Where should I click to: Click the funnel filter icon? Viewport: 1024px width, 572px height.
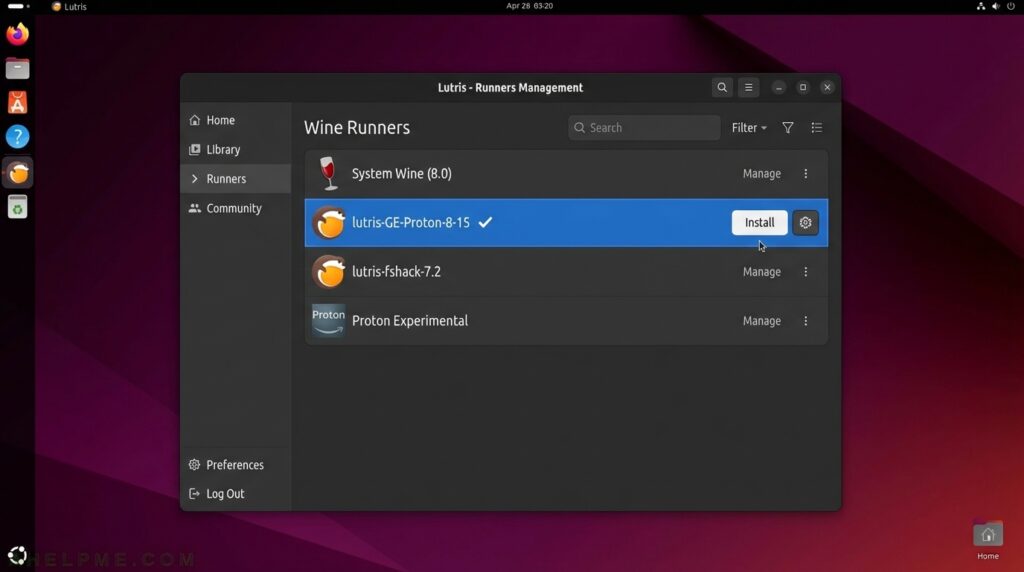tap(788, 128)
